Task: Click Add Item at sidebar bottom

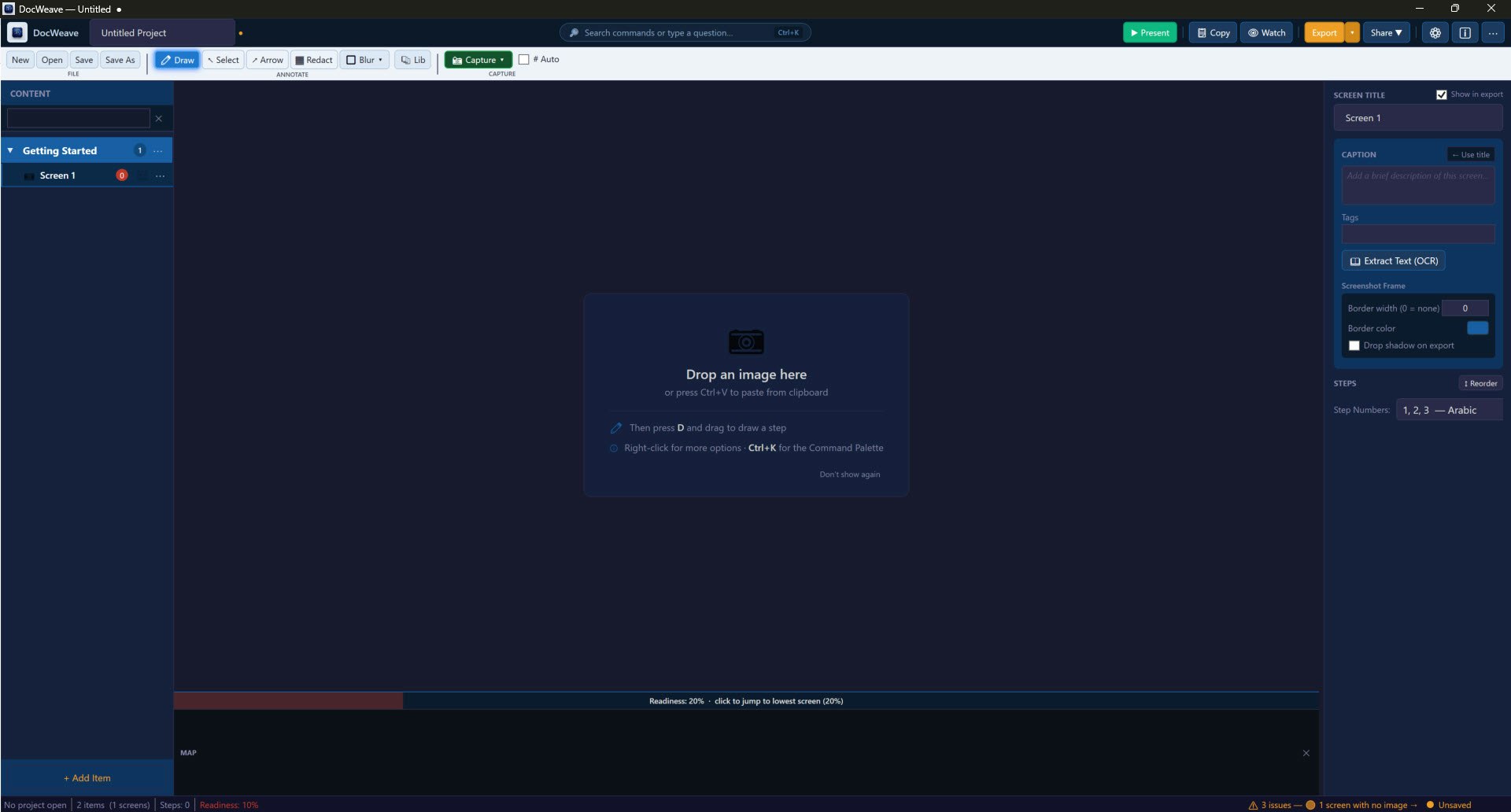Action: [x=87, y=777]
